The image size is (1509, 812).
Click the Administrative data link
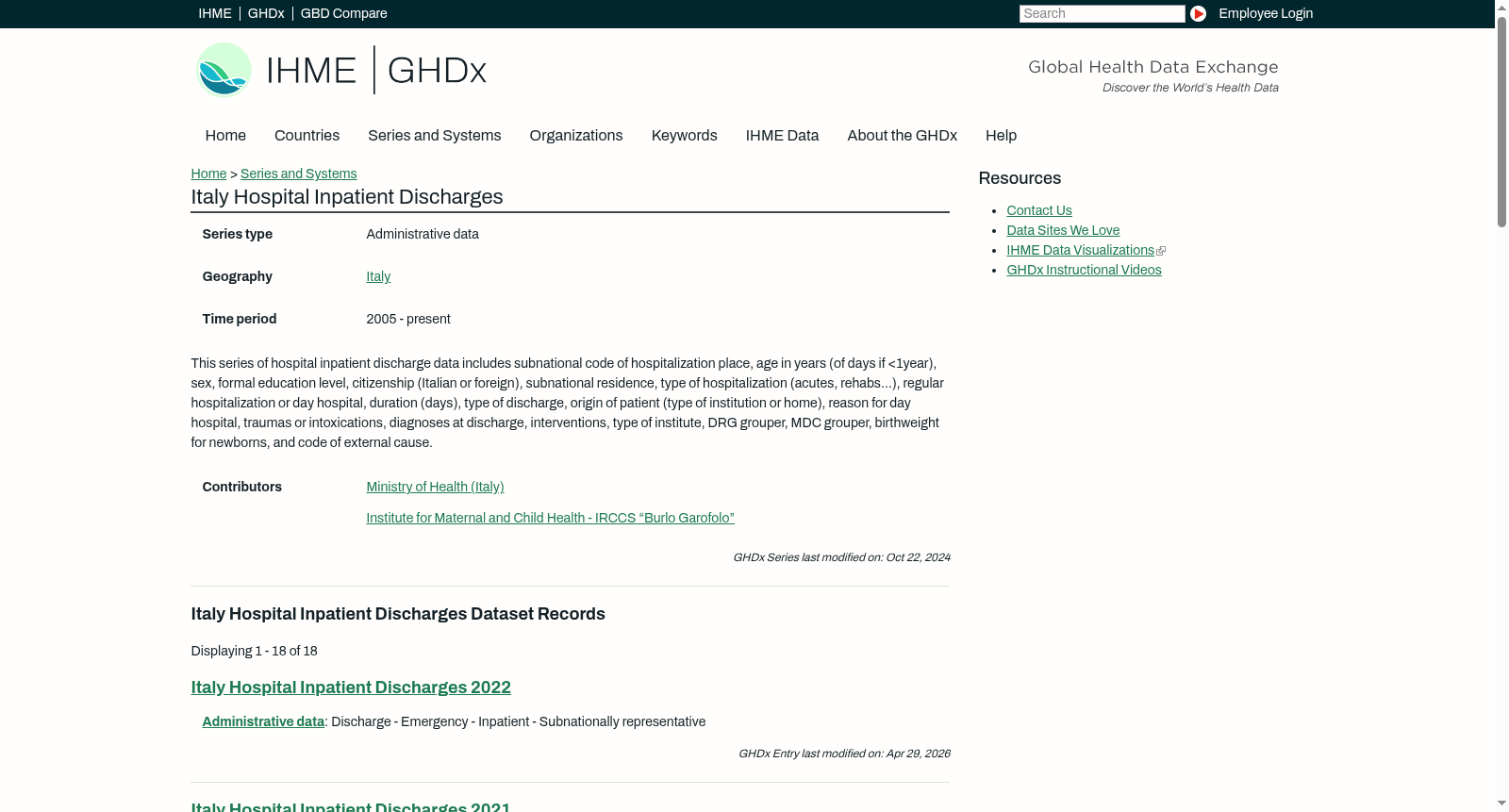click(x=263, y=721)
